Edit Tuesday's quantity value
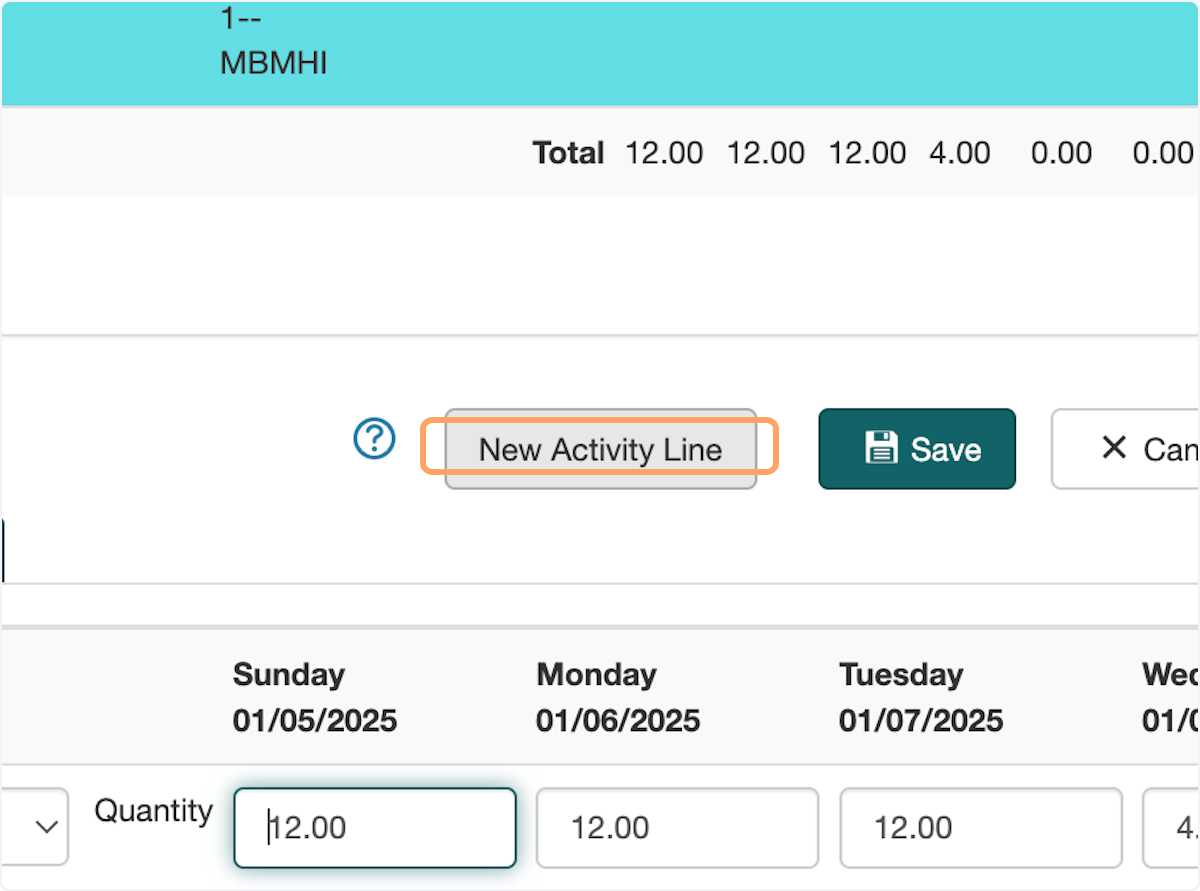The width and height of the screenshot is (1200, 891). 979,827
